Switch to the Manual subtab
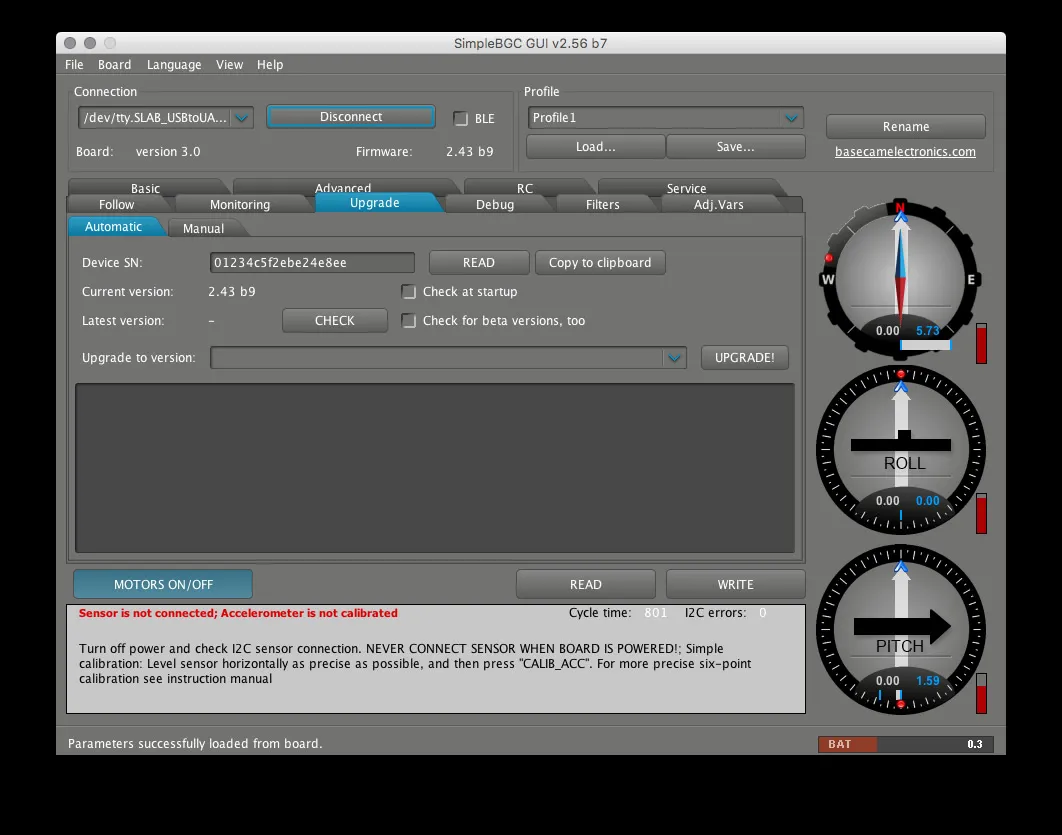Image resolution: width=1062 pixels, height=835 pixels. (x=204, y=229)
